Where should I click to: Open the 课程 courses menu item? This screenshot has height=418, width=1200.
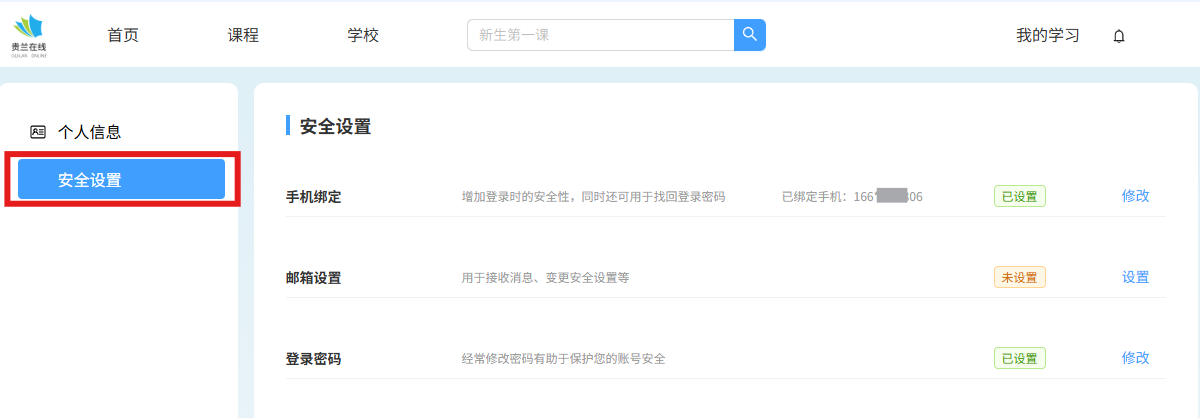243,35
